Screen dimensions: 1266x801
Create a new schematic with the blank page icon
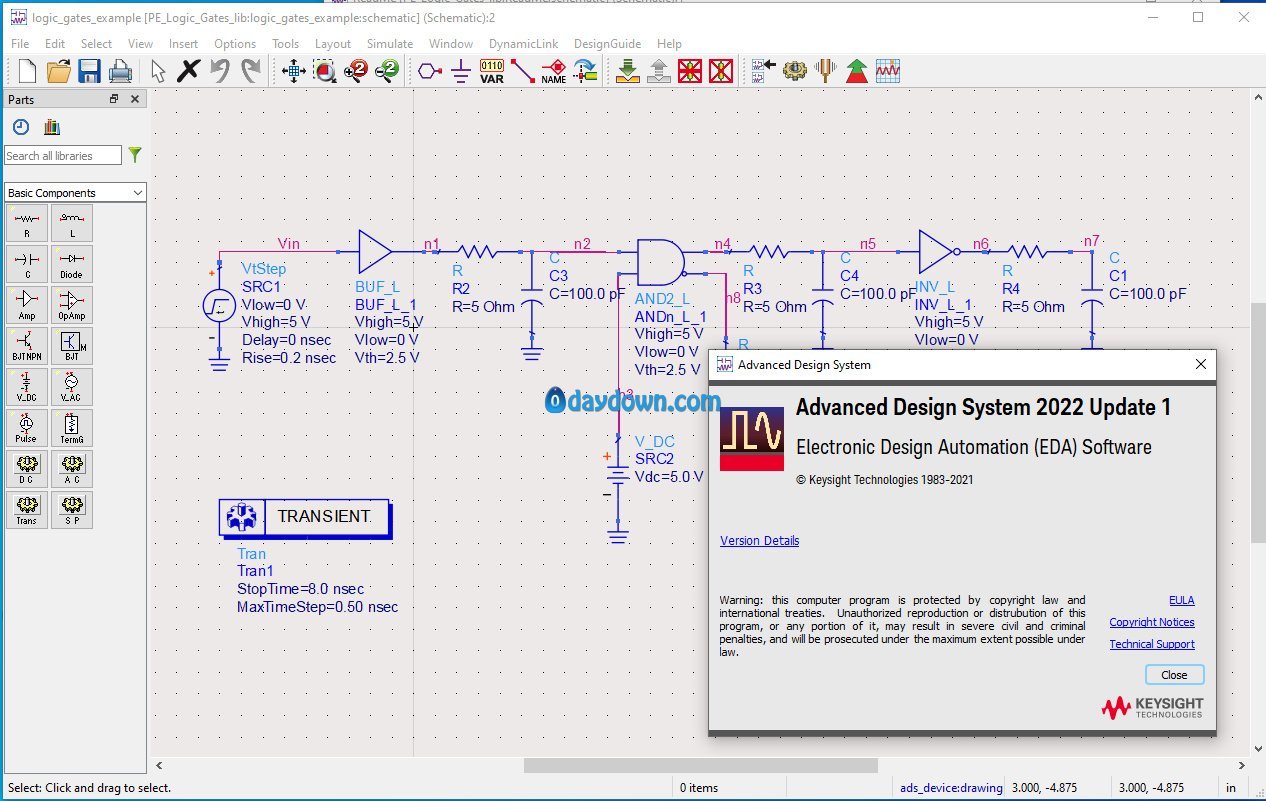click(x=27, y=71)
